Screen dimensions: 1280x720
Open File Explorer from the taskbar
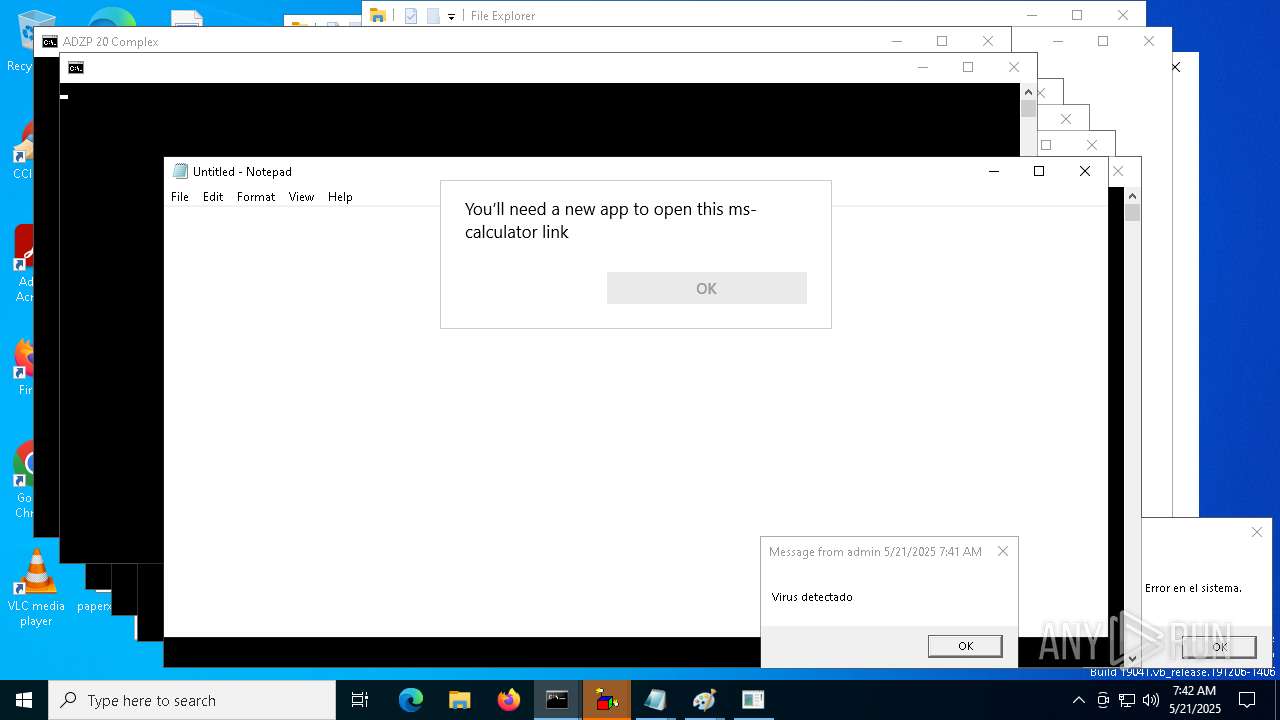[460, 700]
